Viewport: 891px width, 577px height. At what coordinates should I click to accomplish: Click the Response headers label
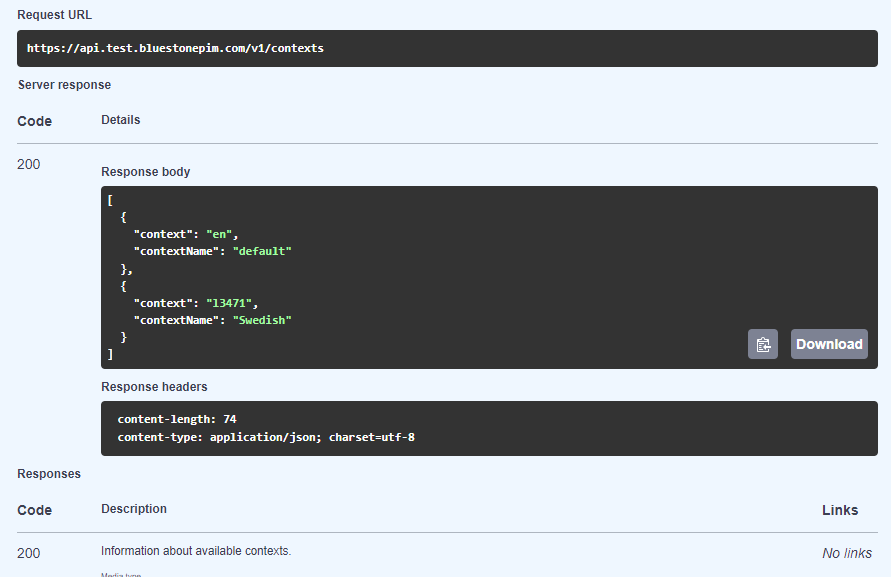154,387
